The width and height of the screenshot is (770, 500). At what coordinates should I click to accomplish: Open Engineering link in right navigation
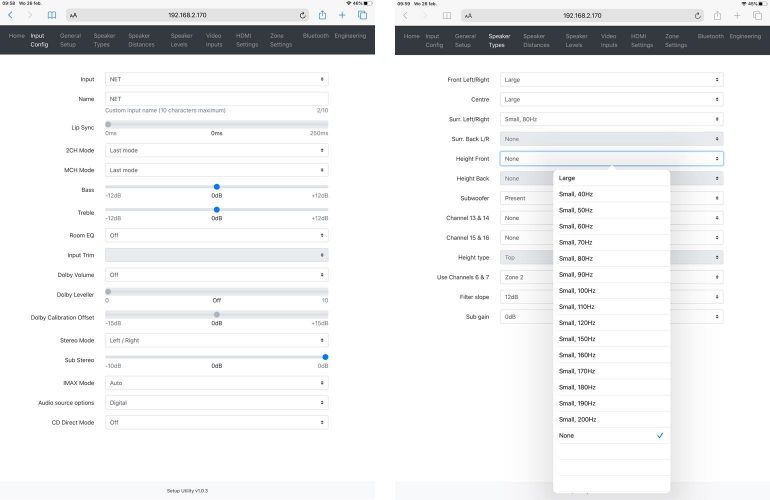click(745, 36)
